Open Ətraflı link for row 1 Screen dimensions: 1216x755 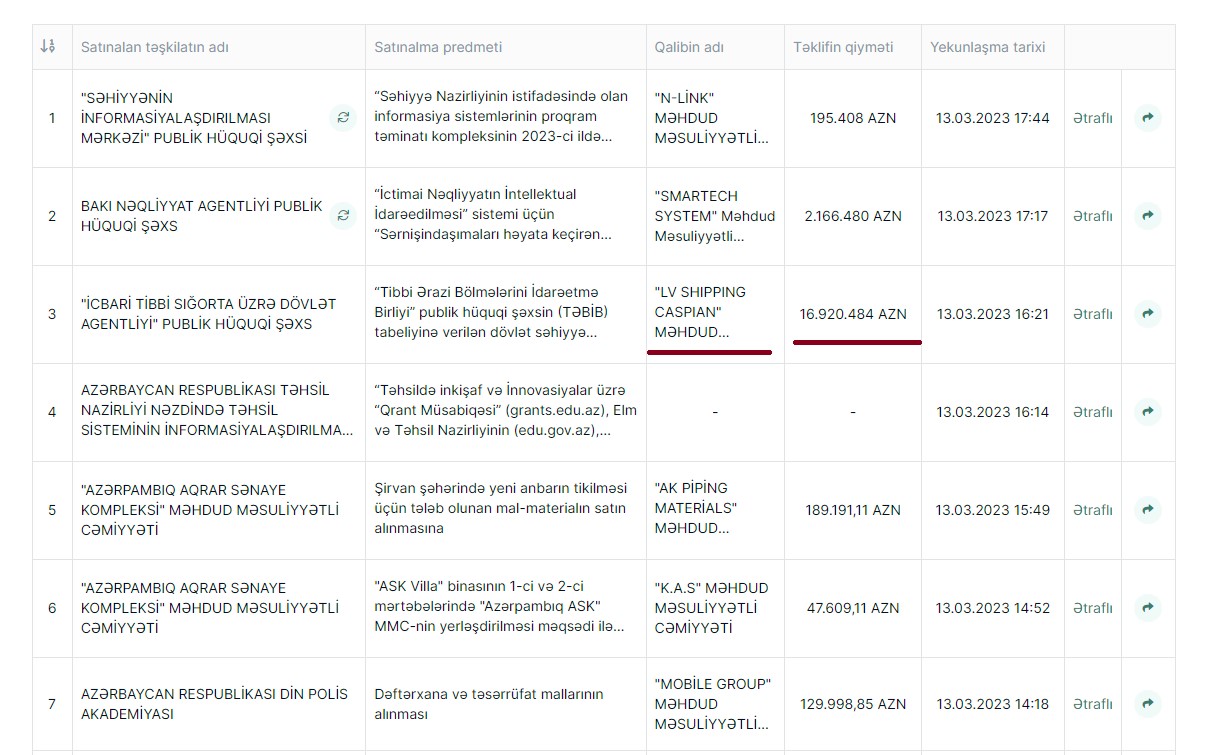coord(1092,118)
